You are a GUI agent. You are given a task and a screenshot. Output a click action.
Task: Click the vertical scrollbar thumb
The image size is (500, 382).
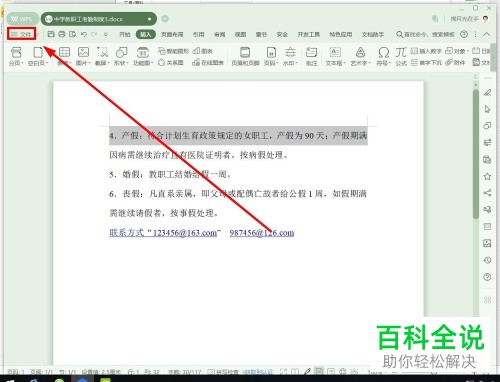coord(476,154)
